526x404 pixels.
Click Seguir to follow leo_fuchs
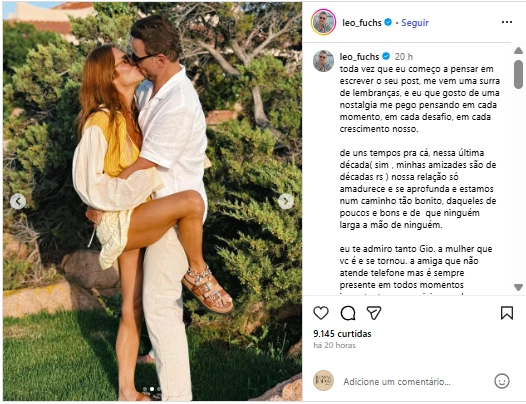[x=415, y=23]
